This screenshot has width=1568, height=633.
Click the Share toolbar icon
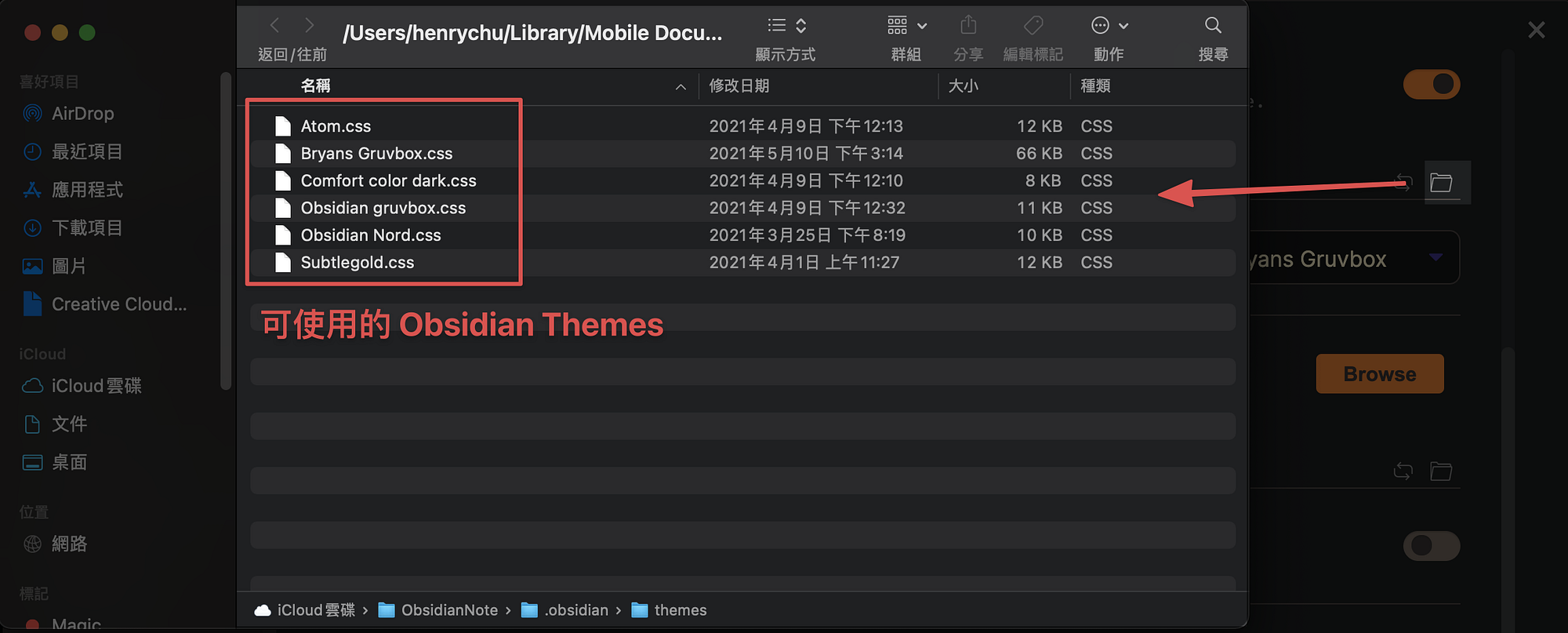[x=968, y=25]
